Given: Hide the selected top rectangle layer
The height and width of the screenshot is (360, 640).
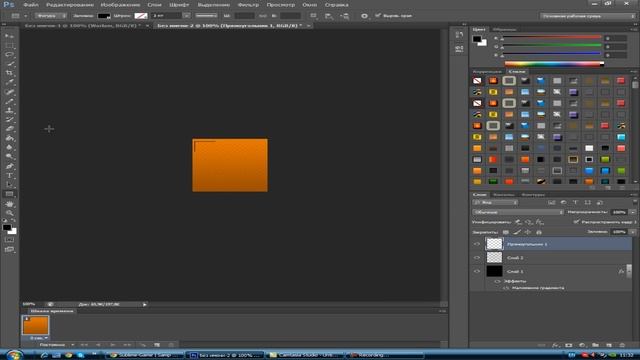Looking at the screenshot, I should [x=477, y=244].
